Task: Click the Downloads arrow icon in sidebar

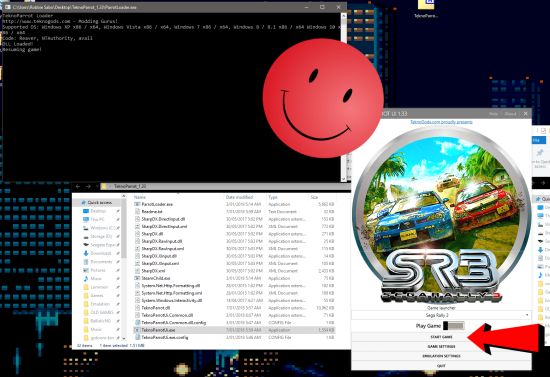Action: coord(86,253)
